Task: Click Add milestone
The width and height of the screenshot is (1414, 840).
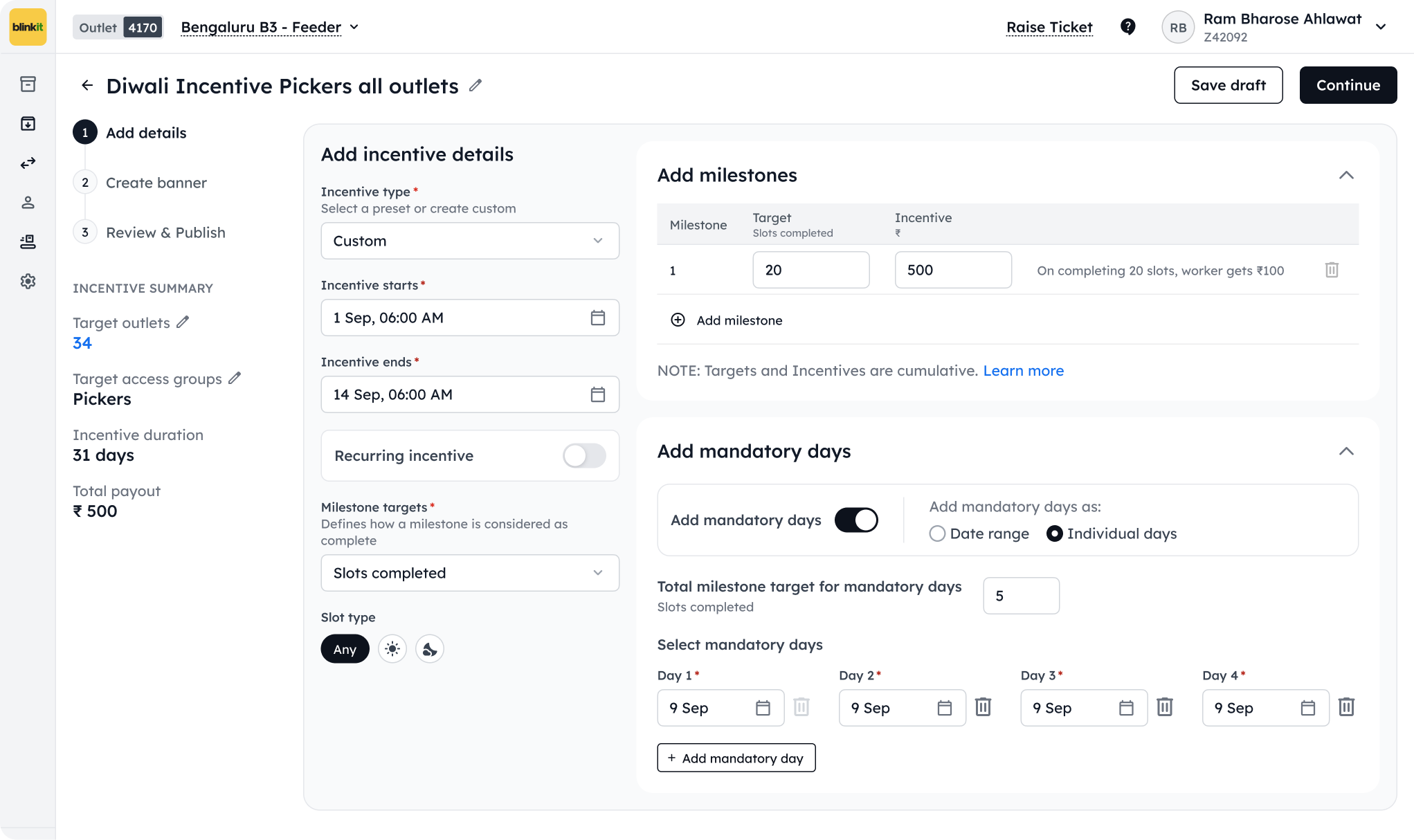Action: pos(727,320)
